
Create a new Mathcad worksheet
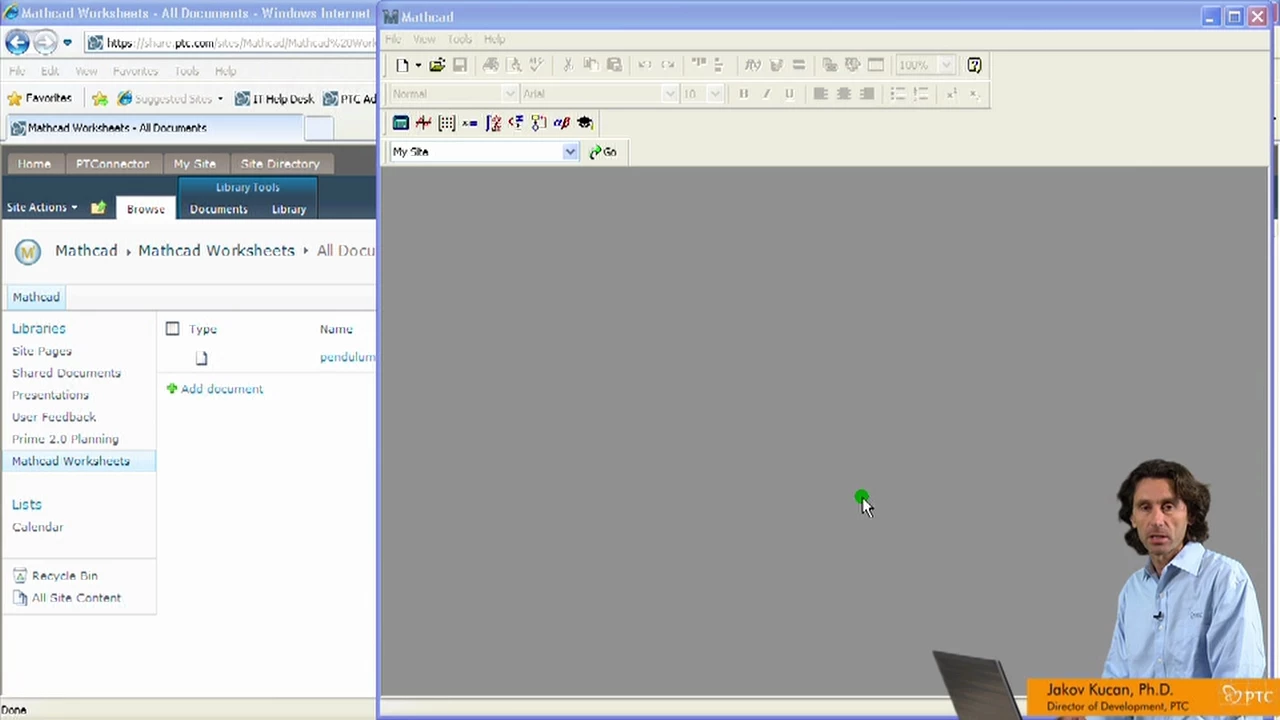402,65
